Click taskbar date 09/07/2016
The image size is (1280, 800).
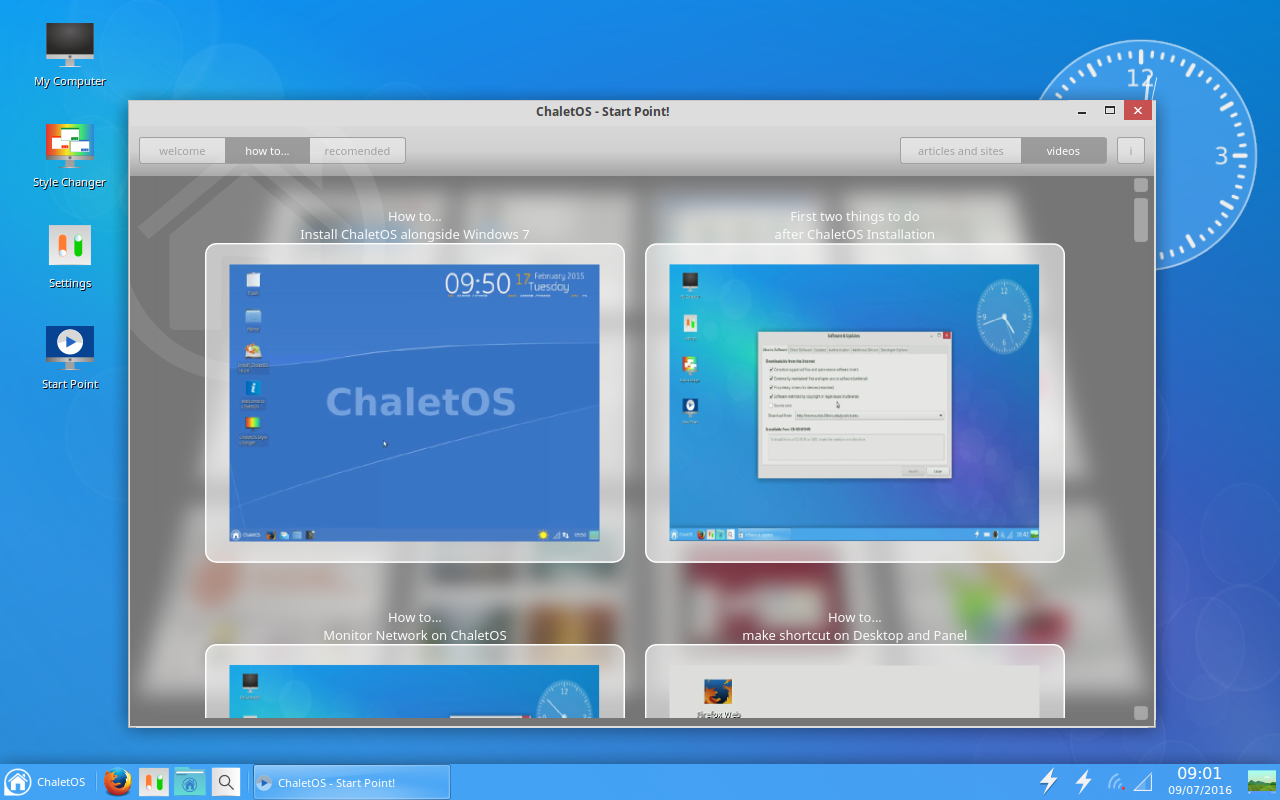click(x=1200, y=790)
